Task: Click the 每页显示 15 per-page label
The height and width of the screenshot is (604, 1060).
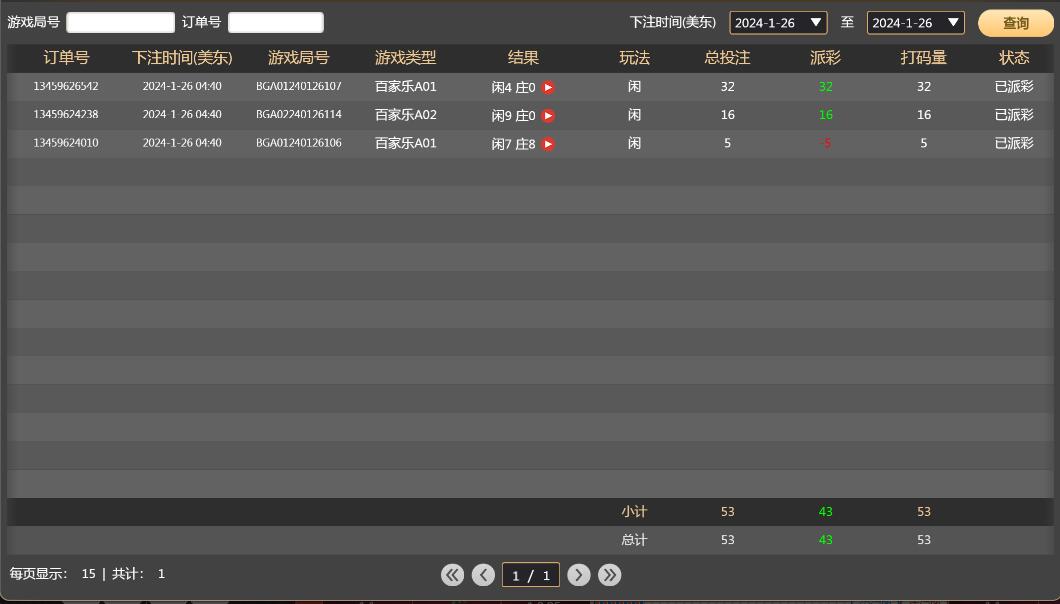Action: (53, 574)
